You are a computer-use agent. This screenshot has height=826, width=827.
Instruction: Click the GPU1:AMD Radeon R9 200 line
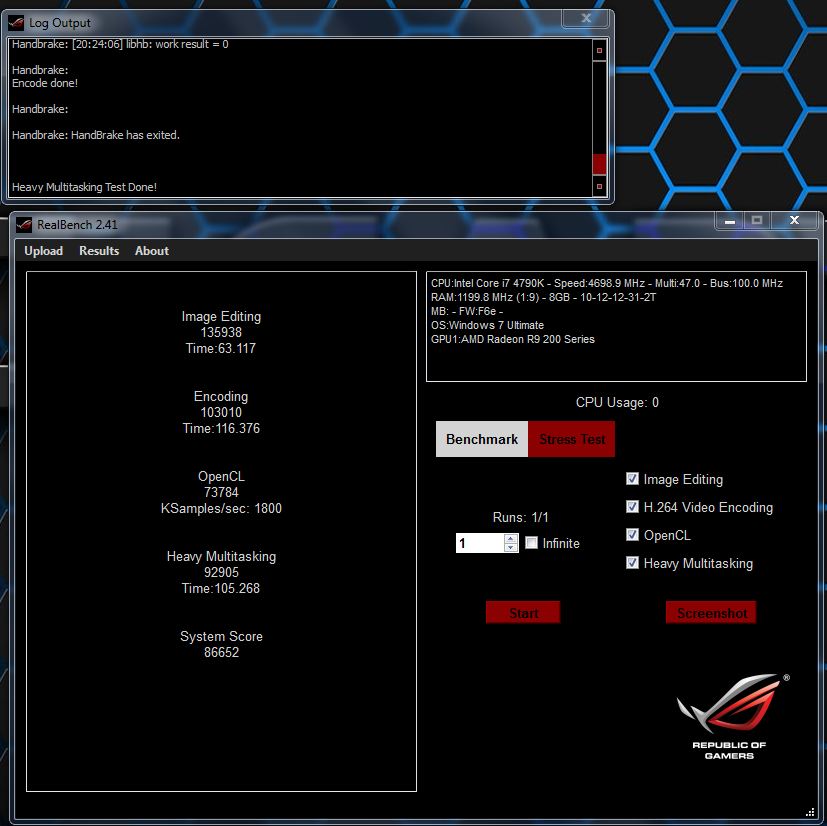(513, 339)
